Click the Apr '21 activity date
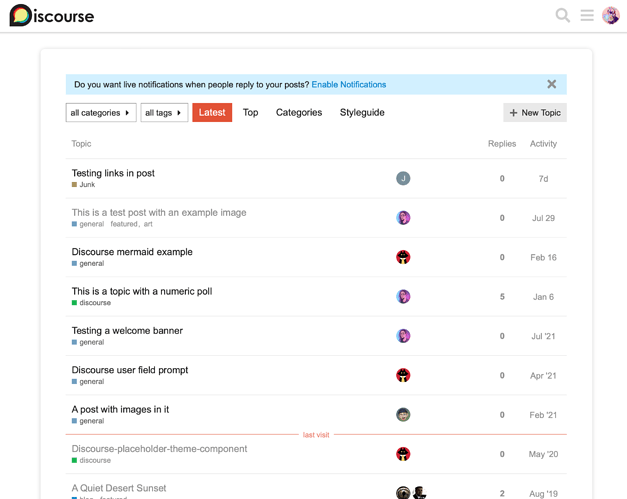Screen dimensions: 627x499 coord(543,376)
